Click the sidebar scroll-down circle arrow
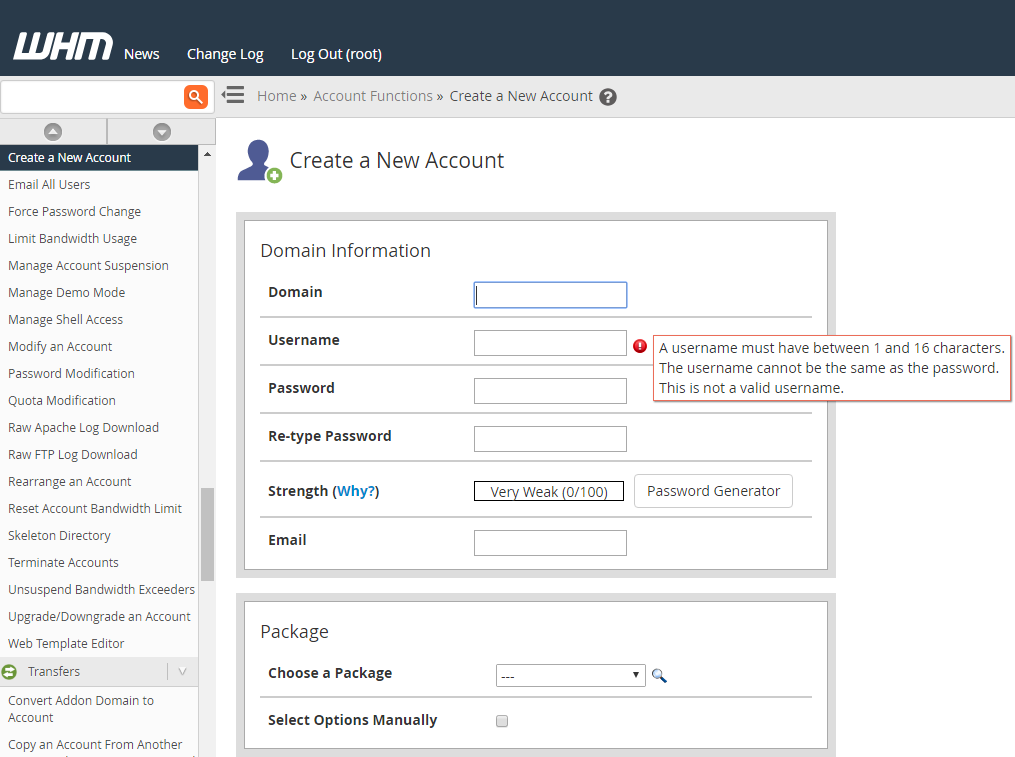Viewport: 1015px width, 757px height. pyautogui.click(x=162, y=132)
